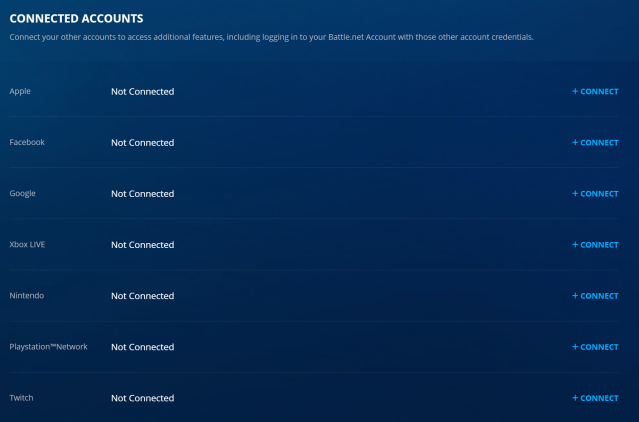Viewport: 639px width, 422px height.
Task: Select the Playstation™Network service label
Action: 48,347
